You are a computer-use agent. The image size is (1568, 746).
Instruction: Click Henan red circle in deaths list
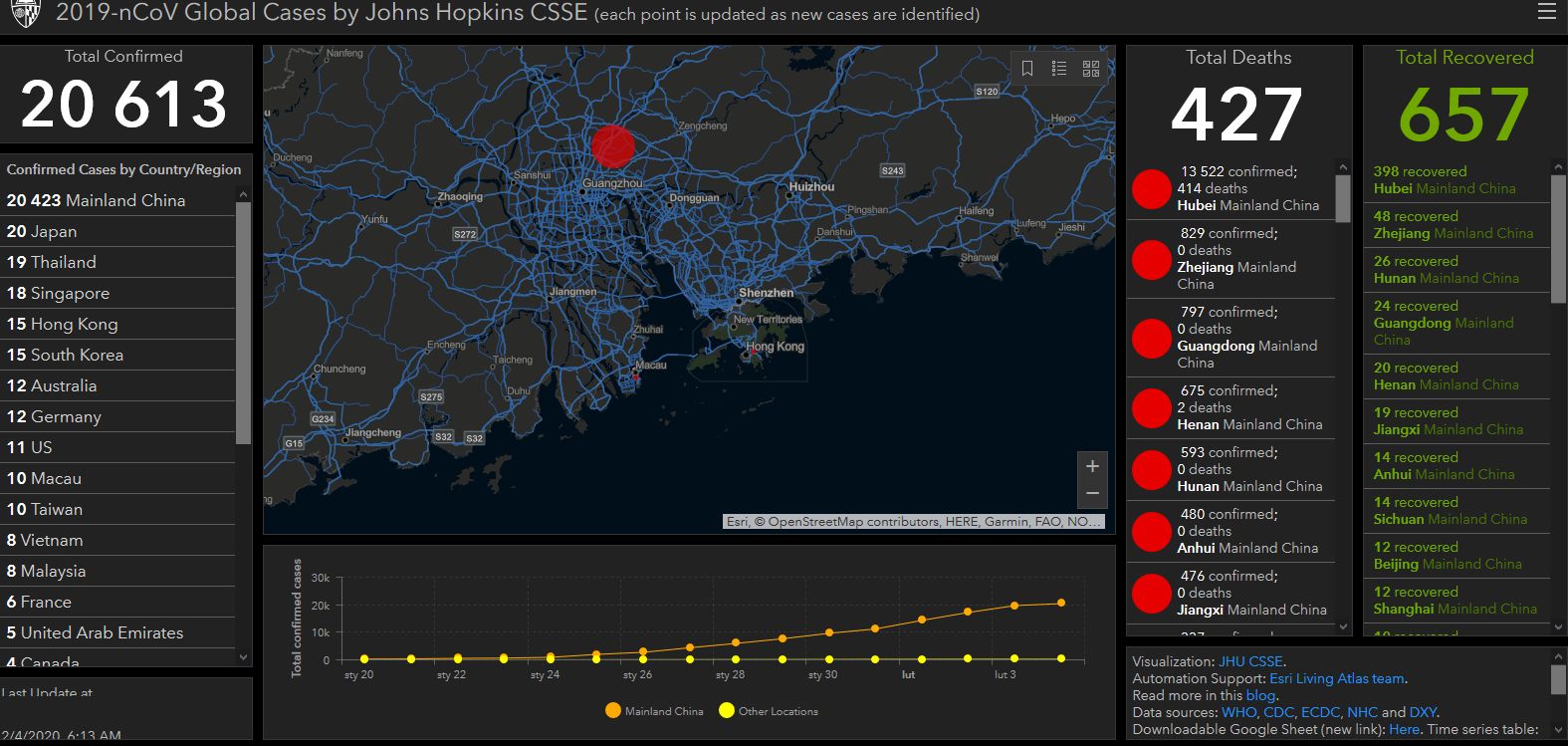coord(1151,408)
